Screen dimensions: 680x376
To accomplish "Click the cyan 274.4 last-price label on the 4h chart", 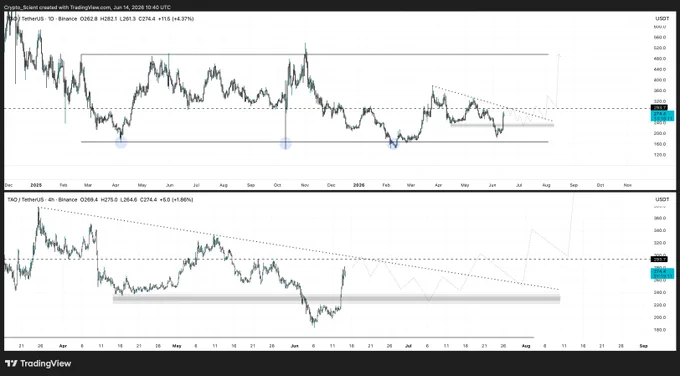I will click(x=662, y=274).
